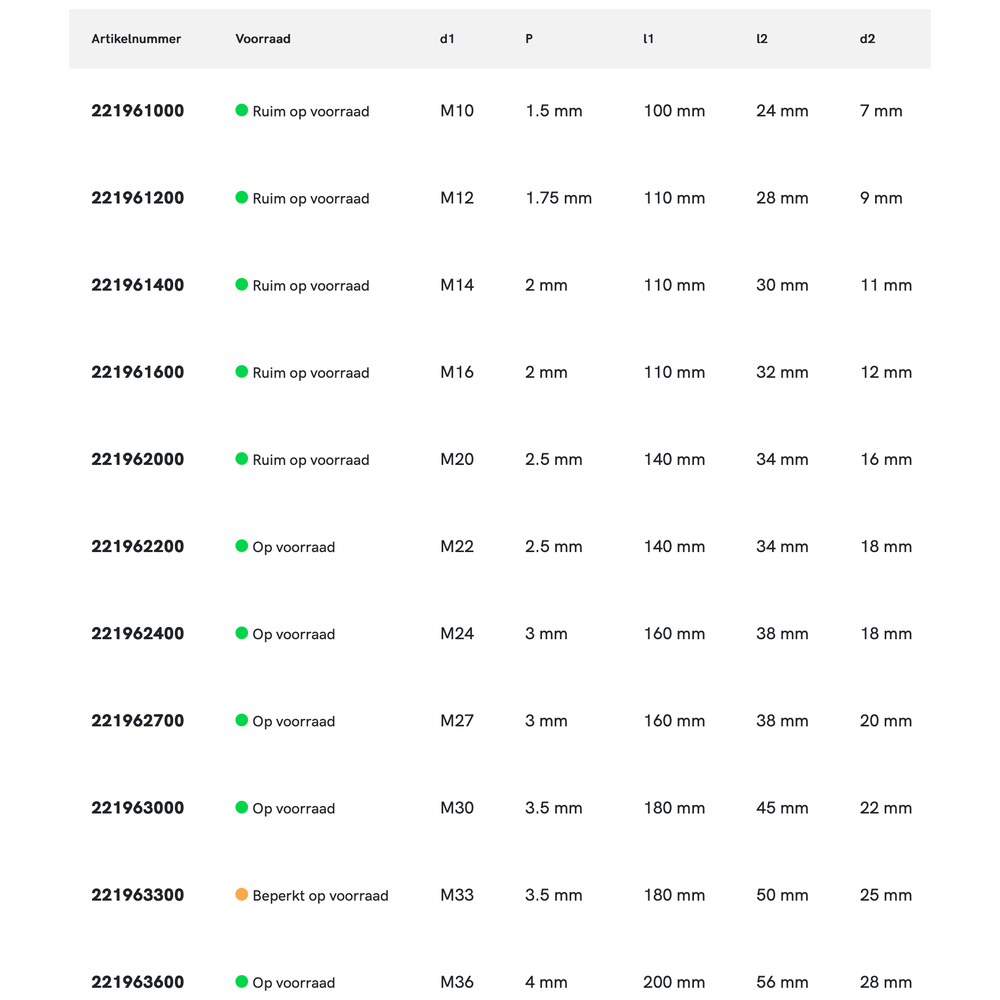The height and width of the screenshot is (1000, 1000).
Task: Click green stock dot for M12 row
Action: tap(241, 197)
